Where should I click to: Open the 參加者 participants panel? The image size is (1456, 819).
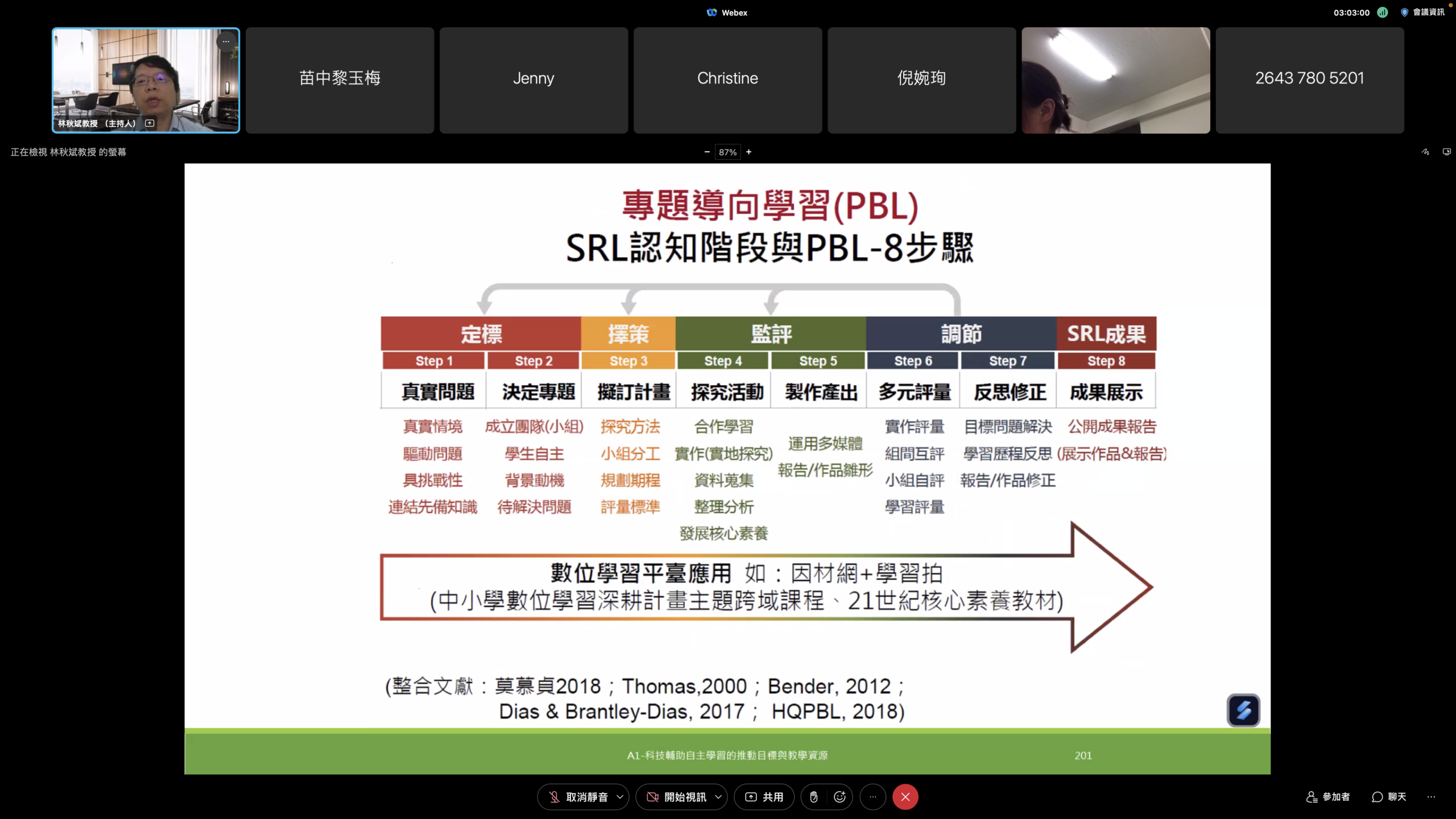(x=1328, y=797)
